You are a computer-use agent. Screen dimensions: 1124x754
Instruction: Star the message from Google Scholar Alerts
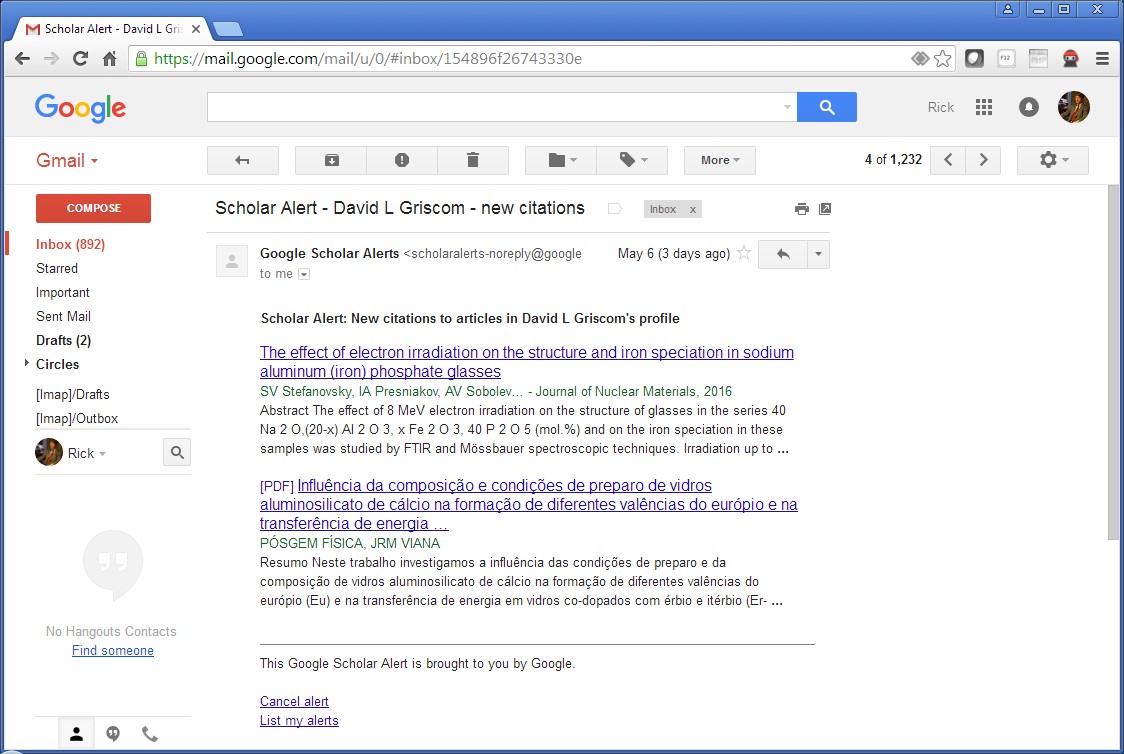(x=744, y=253)
